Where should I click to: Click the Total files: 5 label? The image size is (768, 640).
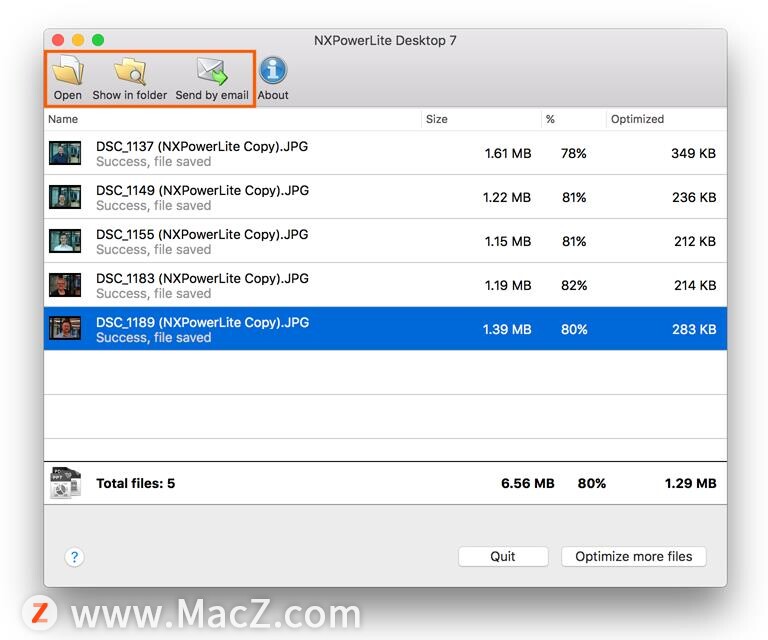136,483
